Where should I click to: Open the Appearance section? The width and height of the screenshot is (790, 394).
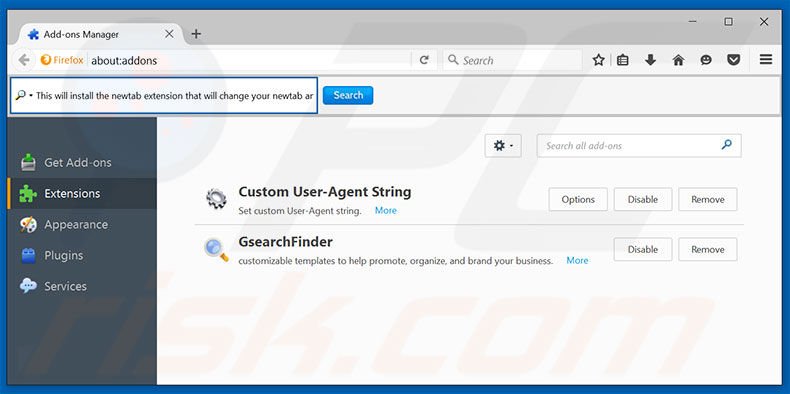tap(82, 224)
